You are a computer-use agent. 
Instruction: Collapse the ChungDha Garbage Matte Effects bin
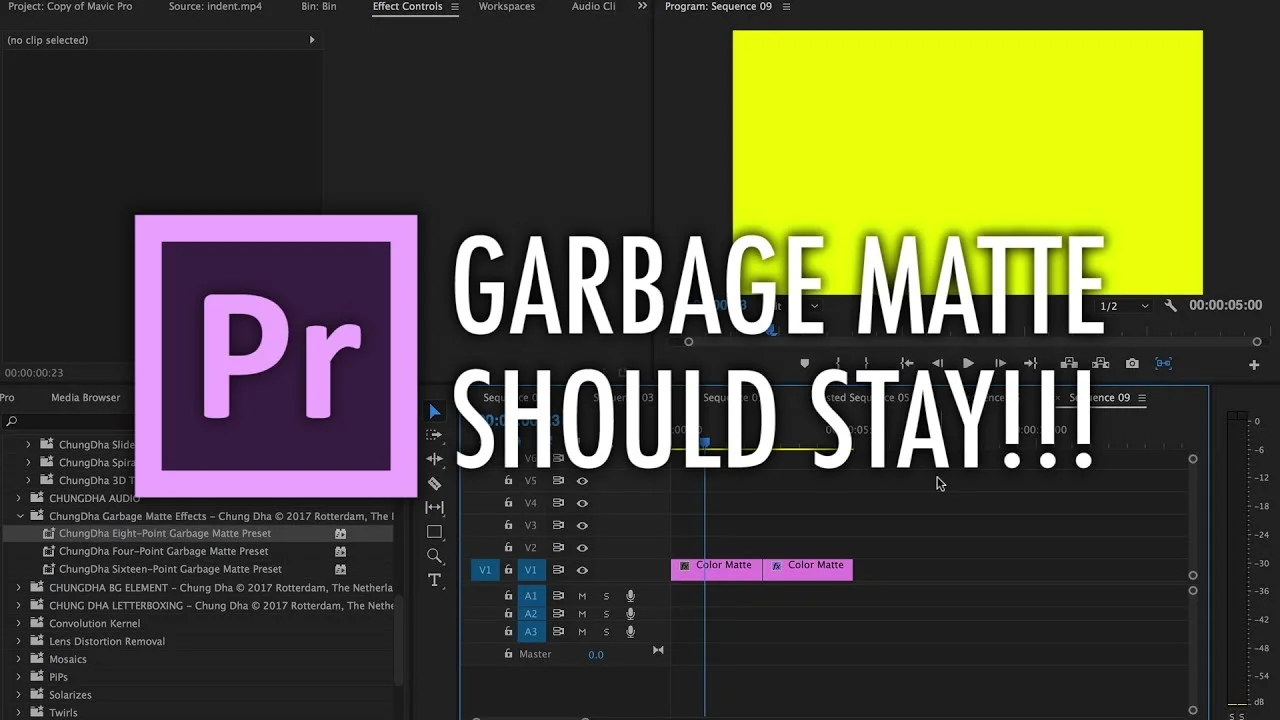(19, 516)
